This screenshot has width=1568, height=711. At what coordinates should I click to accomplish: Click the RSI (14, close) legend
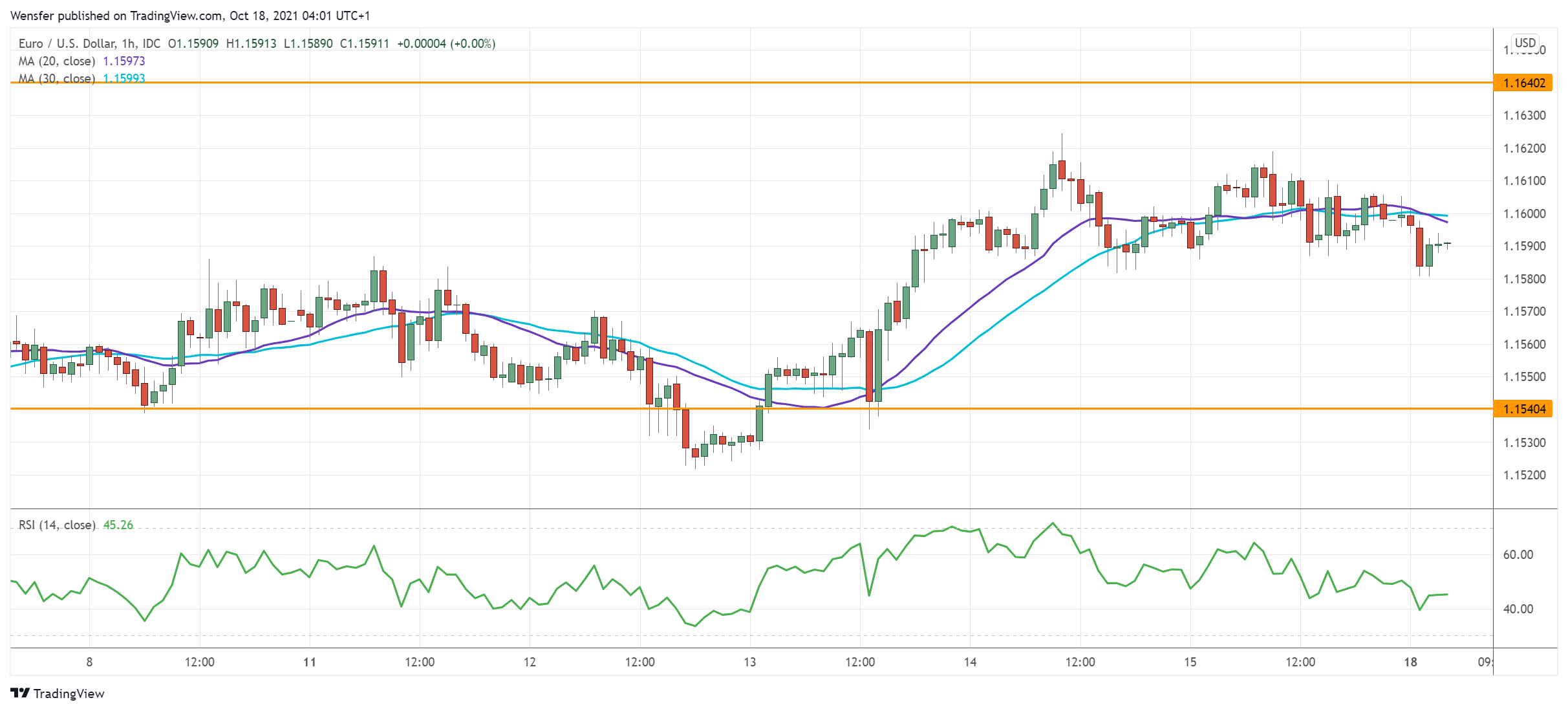click(57, 525)
